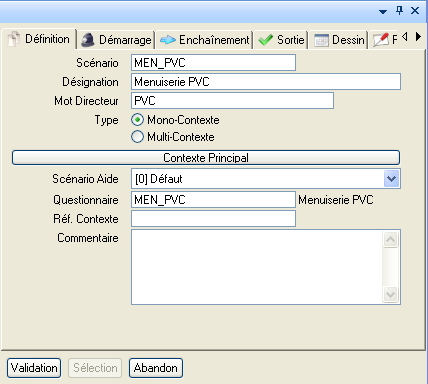Click the Réf. Contexte input field
This screenshot has width=428, height=384.
tap(213, 219)
